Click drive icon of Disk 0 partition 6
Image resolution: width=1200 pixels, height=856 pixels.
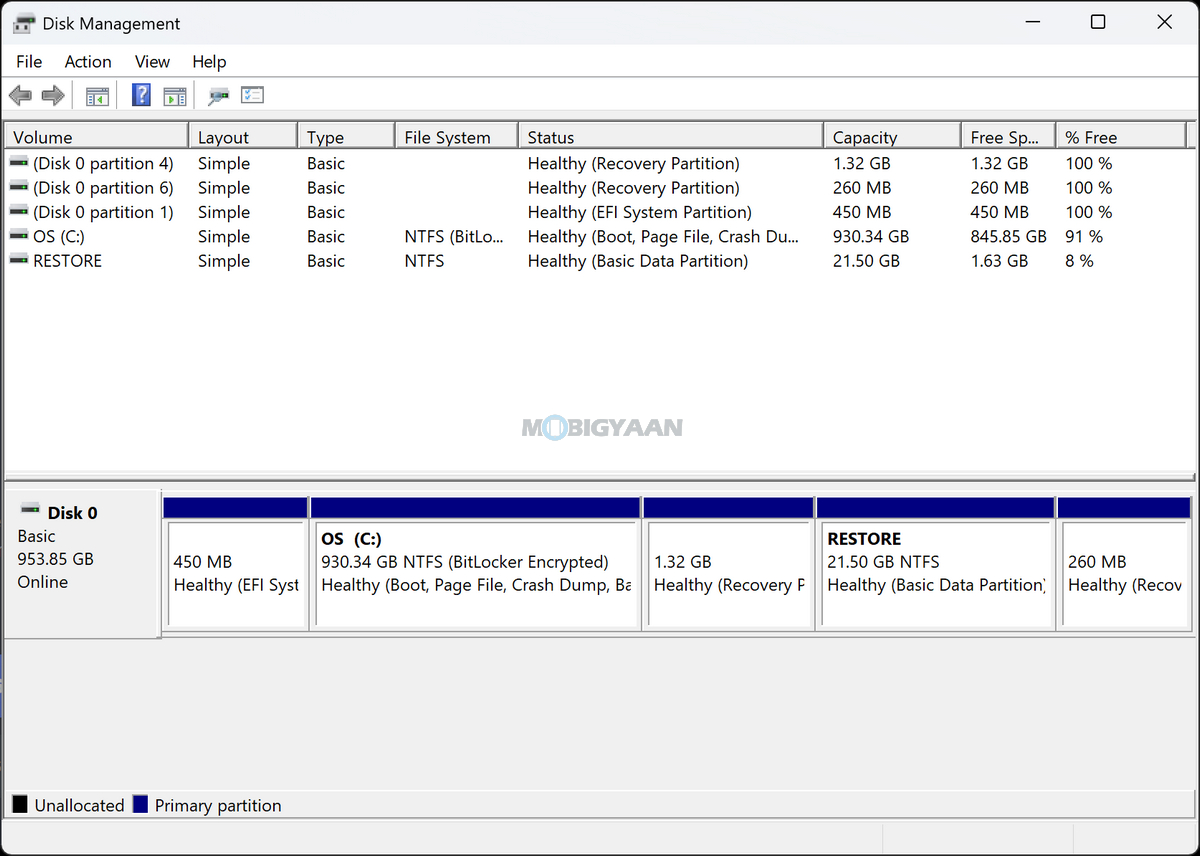click(x=18, y=187)
